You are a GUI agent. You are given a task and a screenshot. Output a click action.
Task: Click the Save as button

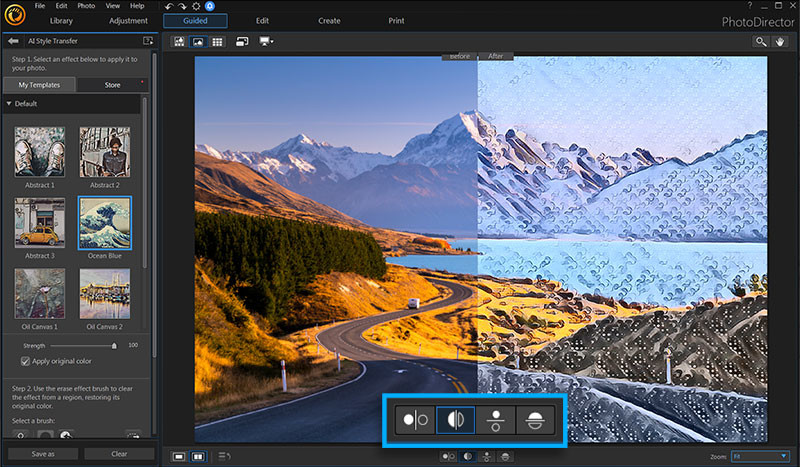pos(42,453)
